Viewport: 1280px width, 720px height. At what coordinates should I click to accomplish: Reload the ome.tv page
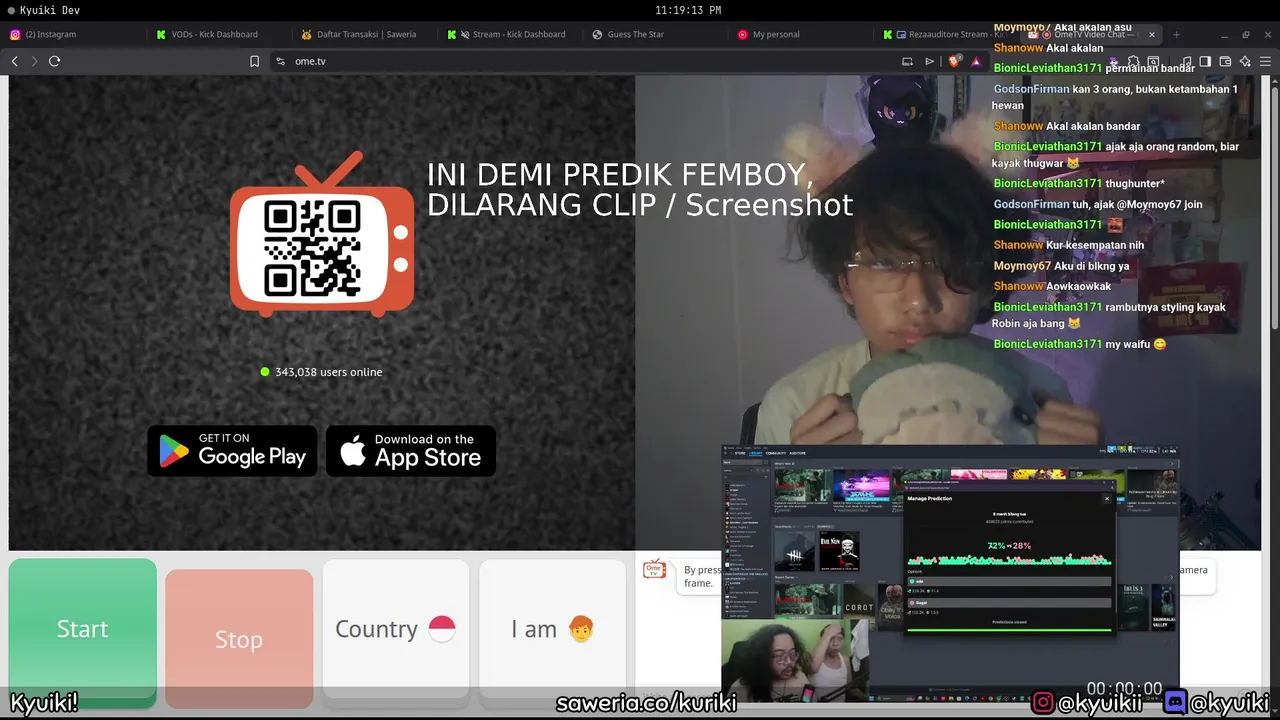[54, 61]
